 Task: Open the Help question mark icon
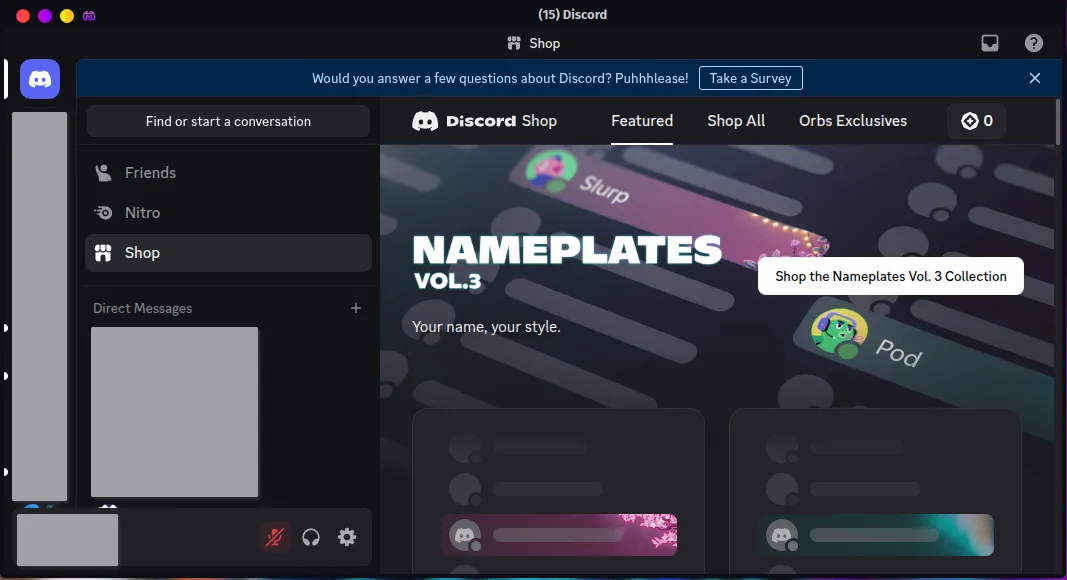point(1034,43)
